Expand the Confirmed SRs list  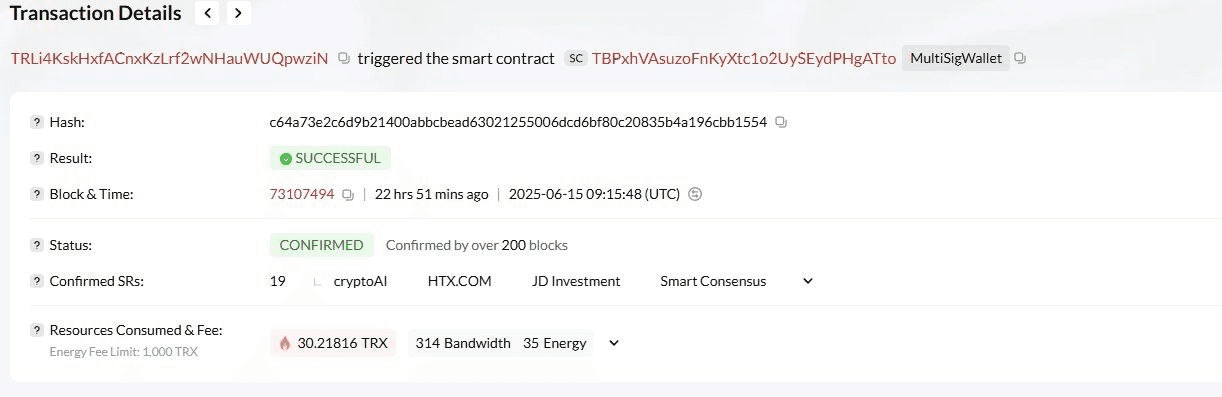(x=808, y=281)
